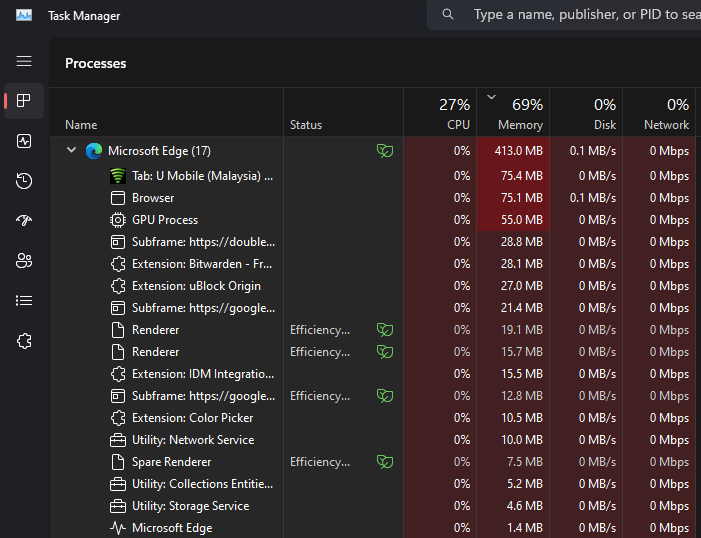Open the hamburger navigation menu
This screenshot has width=701, height=538.
(x=24, y=61)
